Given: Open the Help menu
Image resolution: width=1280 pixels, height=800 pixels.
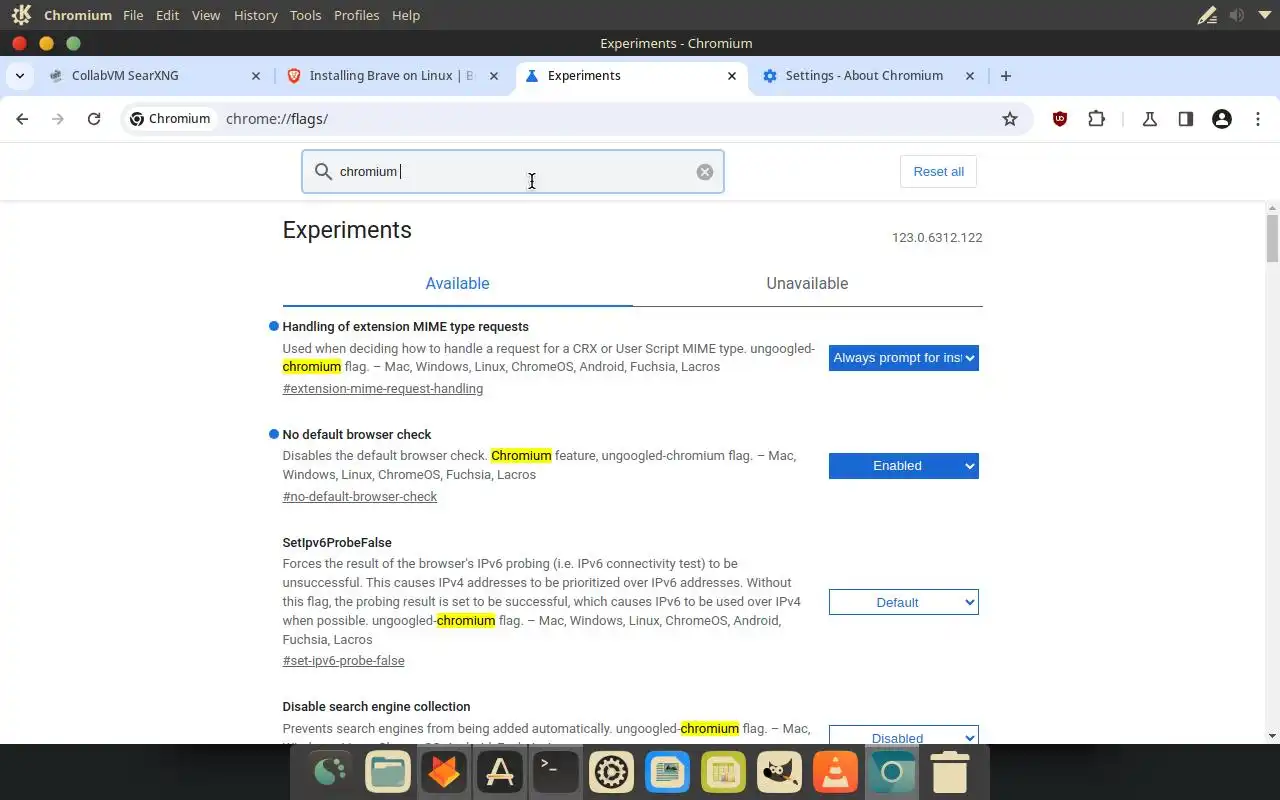Looking at the screenshot, I should point(406,15).
